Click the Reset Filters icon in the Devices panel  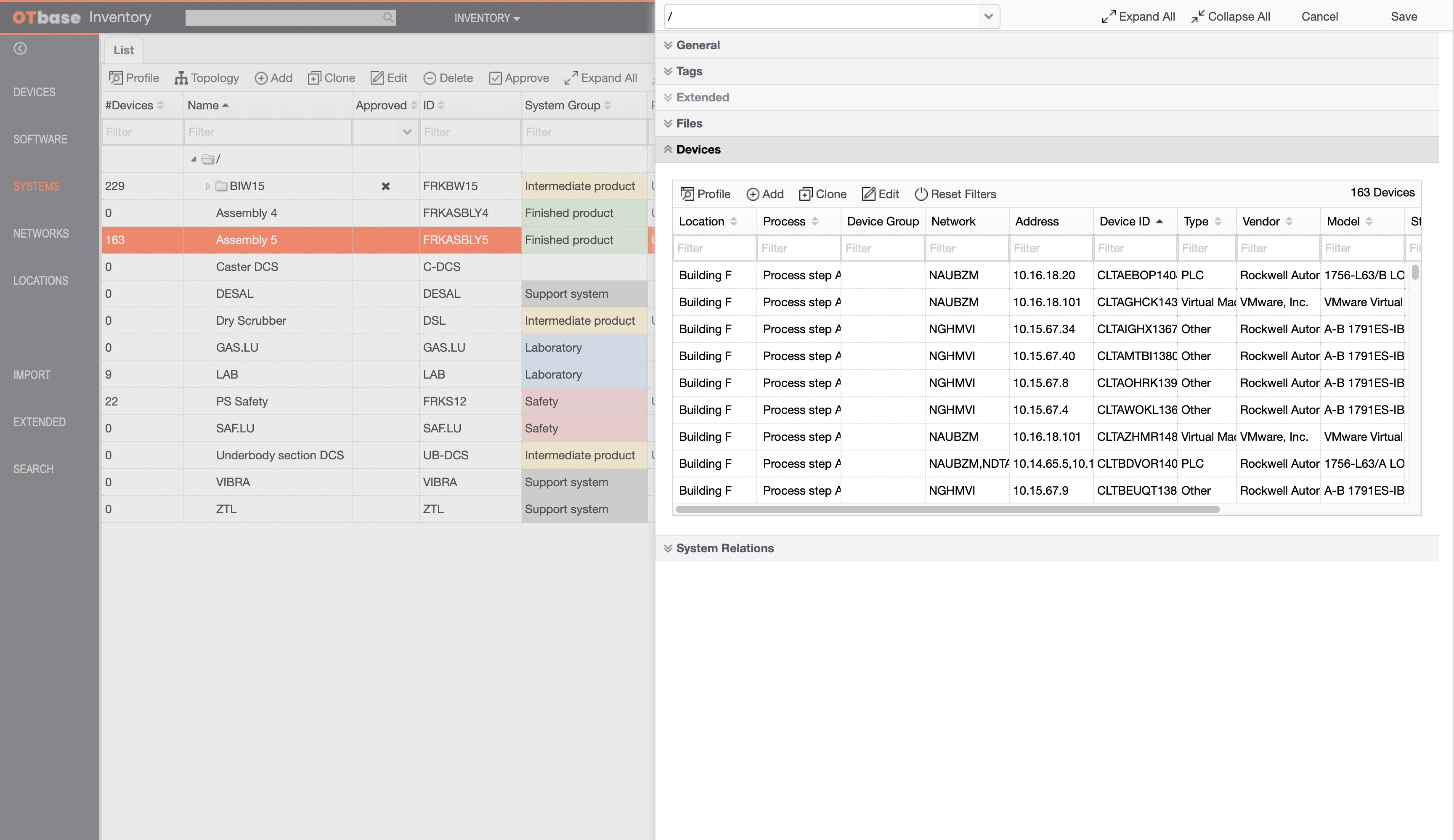coord(955,194)
